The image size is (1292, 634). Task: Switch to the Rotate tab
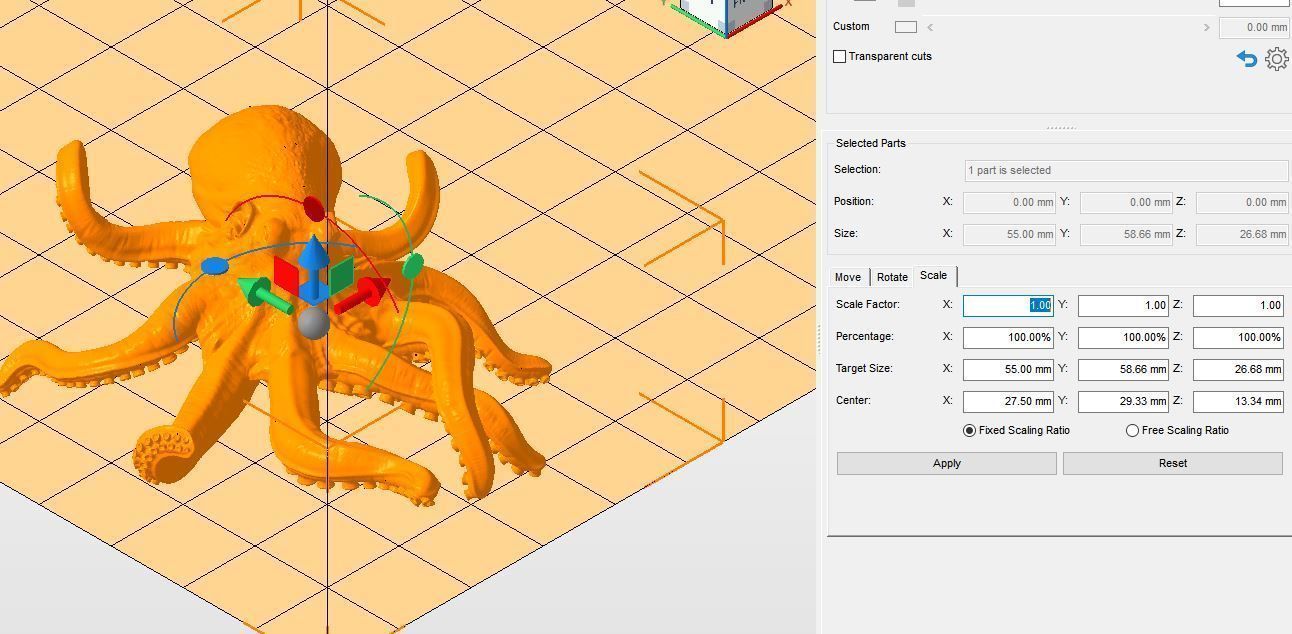click(892, 277)
